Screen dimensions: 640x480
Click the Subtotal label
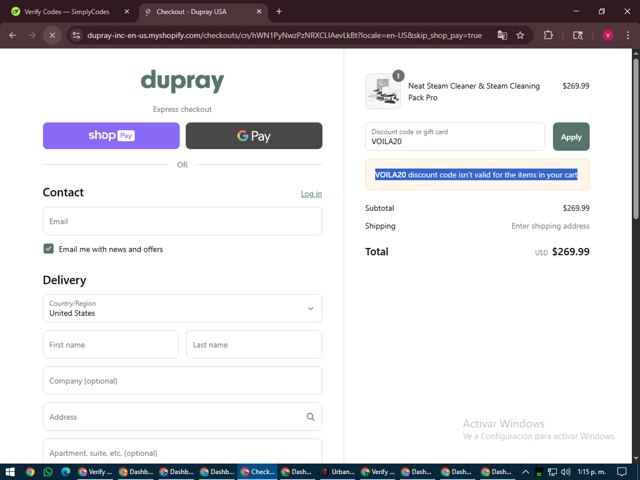tap(380, 208)
